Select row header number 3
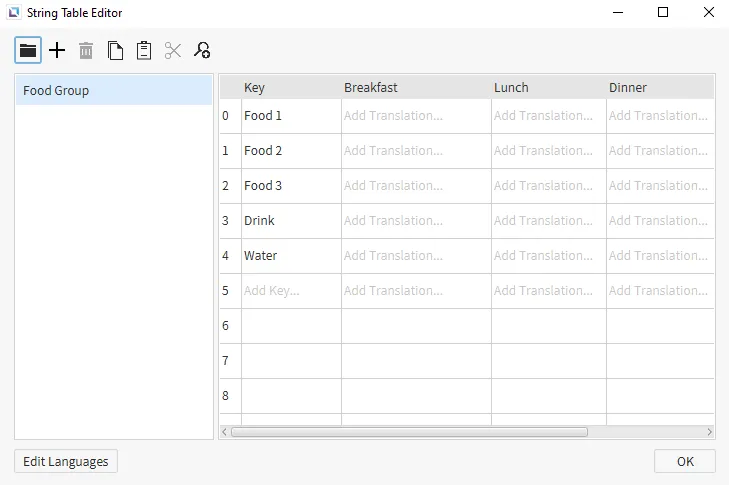This screenshot has width=729, height=485. 226,221
